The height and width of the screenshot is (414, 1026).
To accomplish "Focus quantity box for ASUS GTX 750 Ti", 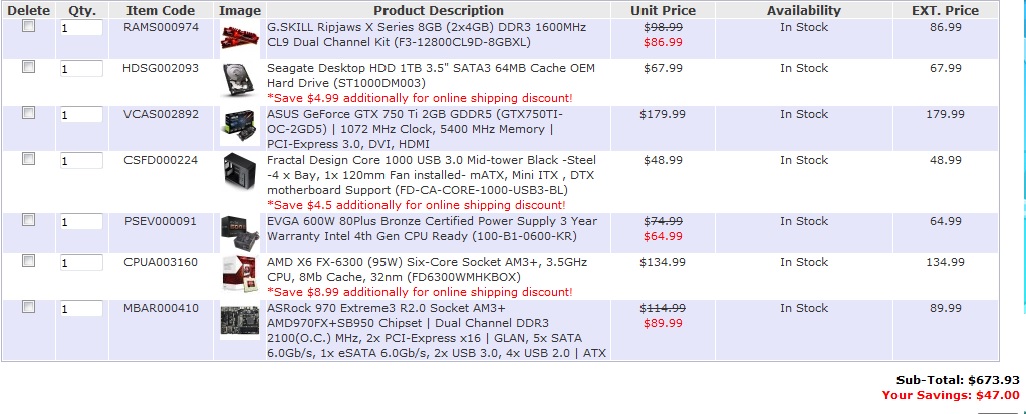I will (x=81, y=114).
